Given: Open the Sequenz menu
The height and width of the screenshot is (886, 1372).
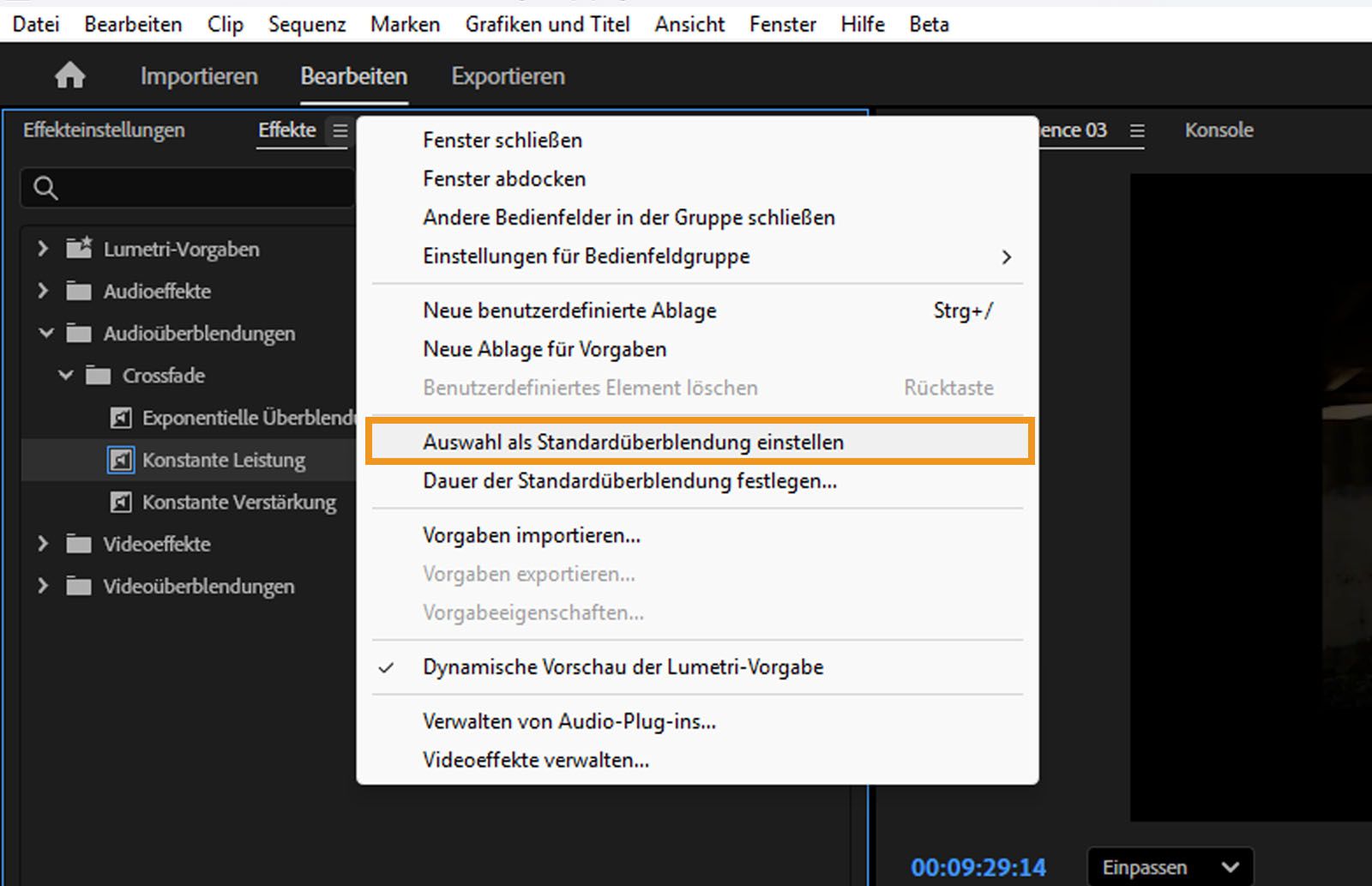Looking at the screenshot, I should (307, 24).
